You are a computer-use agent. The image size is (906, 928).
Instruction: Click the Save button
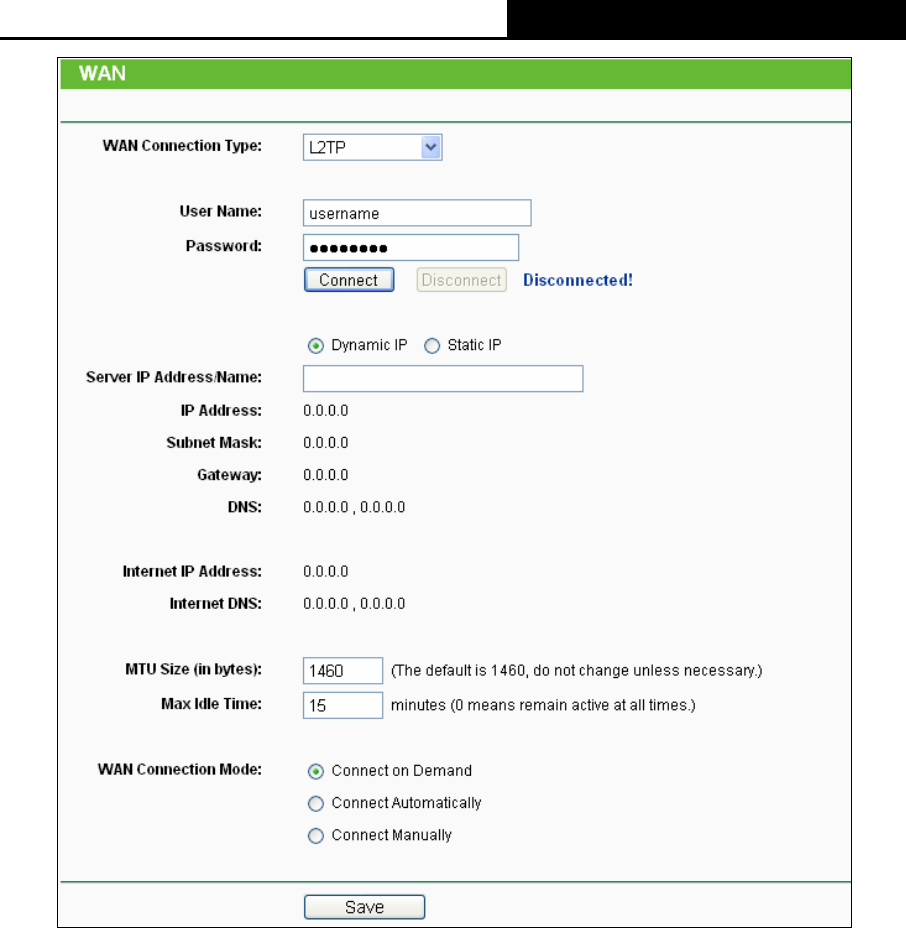point(365,907)
